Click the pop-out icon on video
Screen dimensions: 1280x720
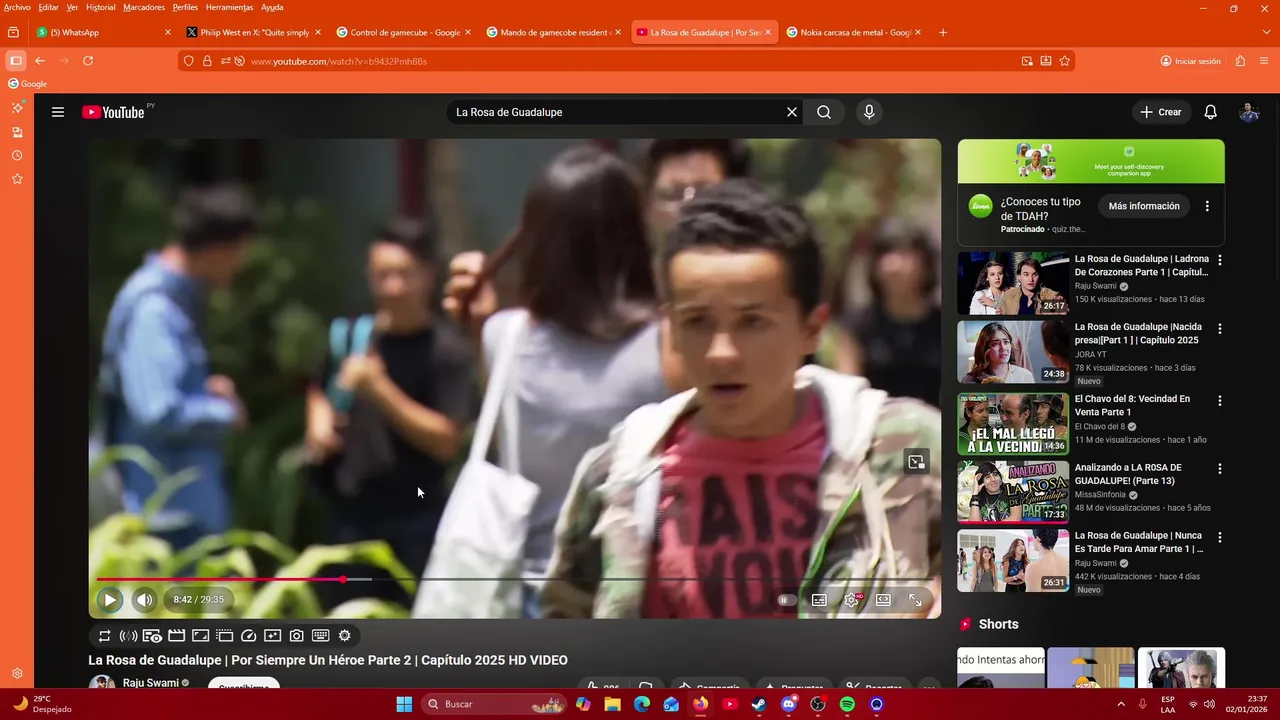(916, 461)
